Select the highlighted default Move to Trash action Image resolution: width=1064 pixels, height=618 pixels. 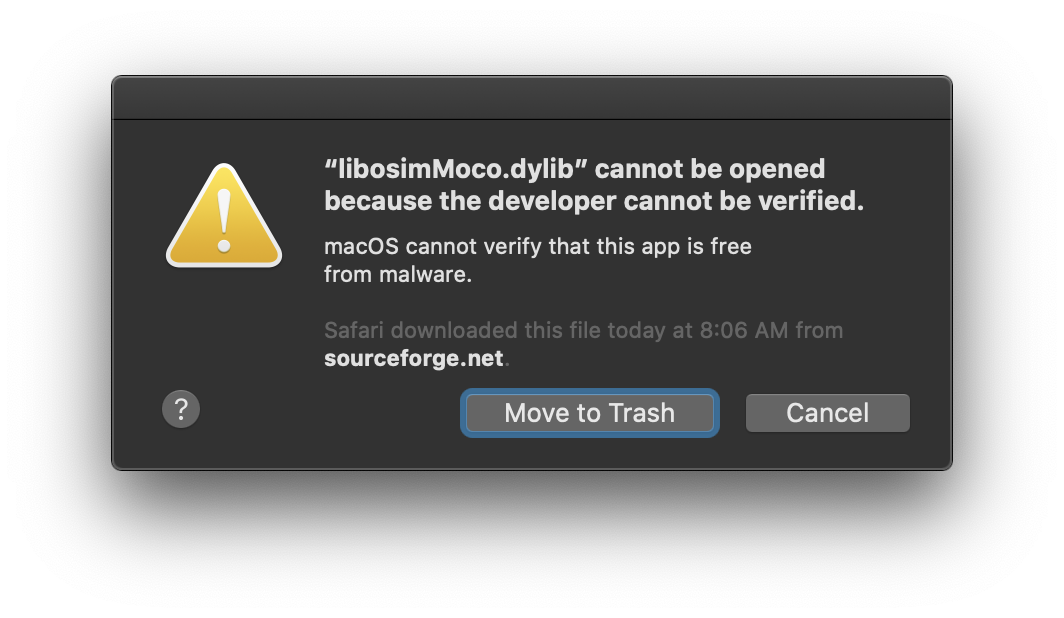tap(589, 412)
